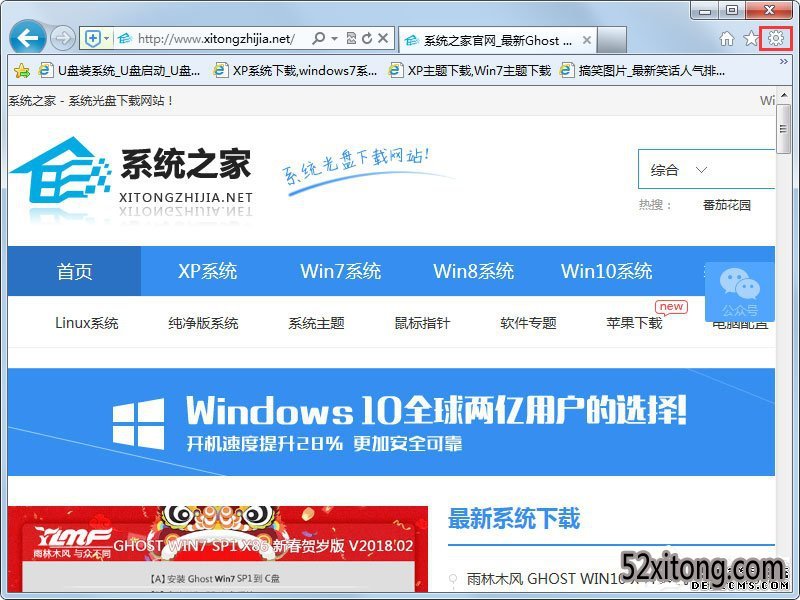Viewport: 800px width, 600px height.
Task: Click the 鼠标指针 sub-navigation link
Action: 422,323
